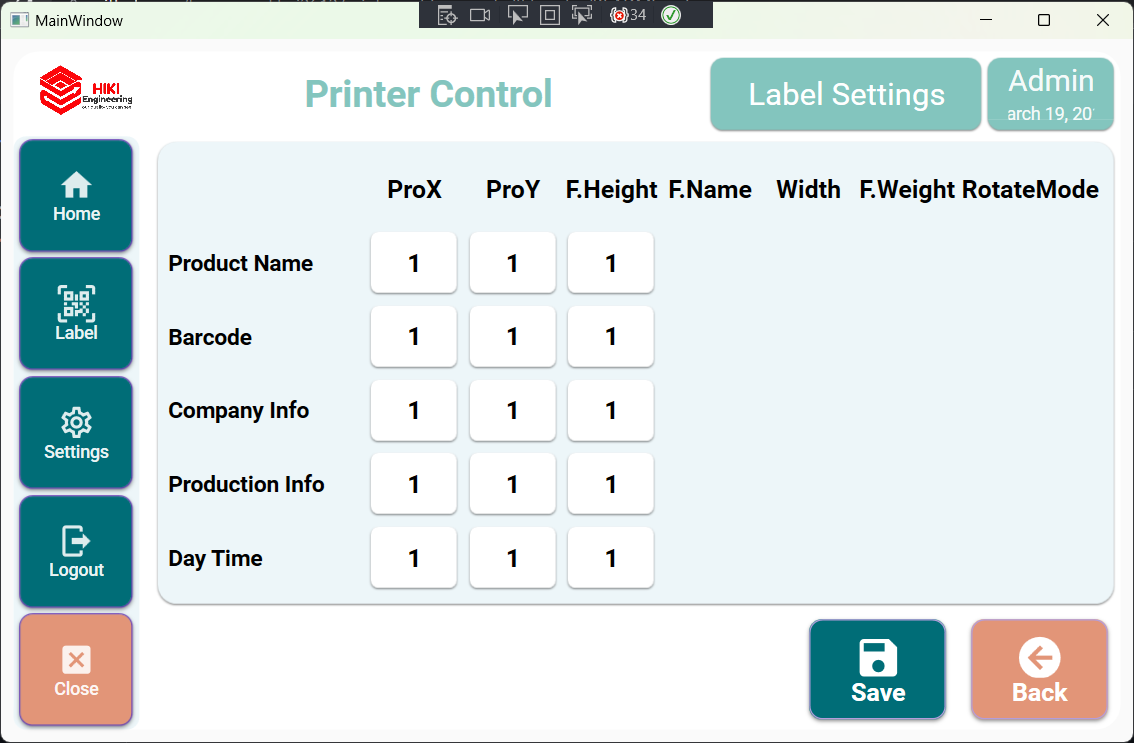Select the F.Height field for Barcode

(610, 337)
